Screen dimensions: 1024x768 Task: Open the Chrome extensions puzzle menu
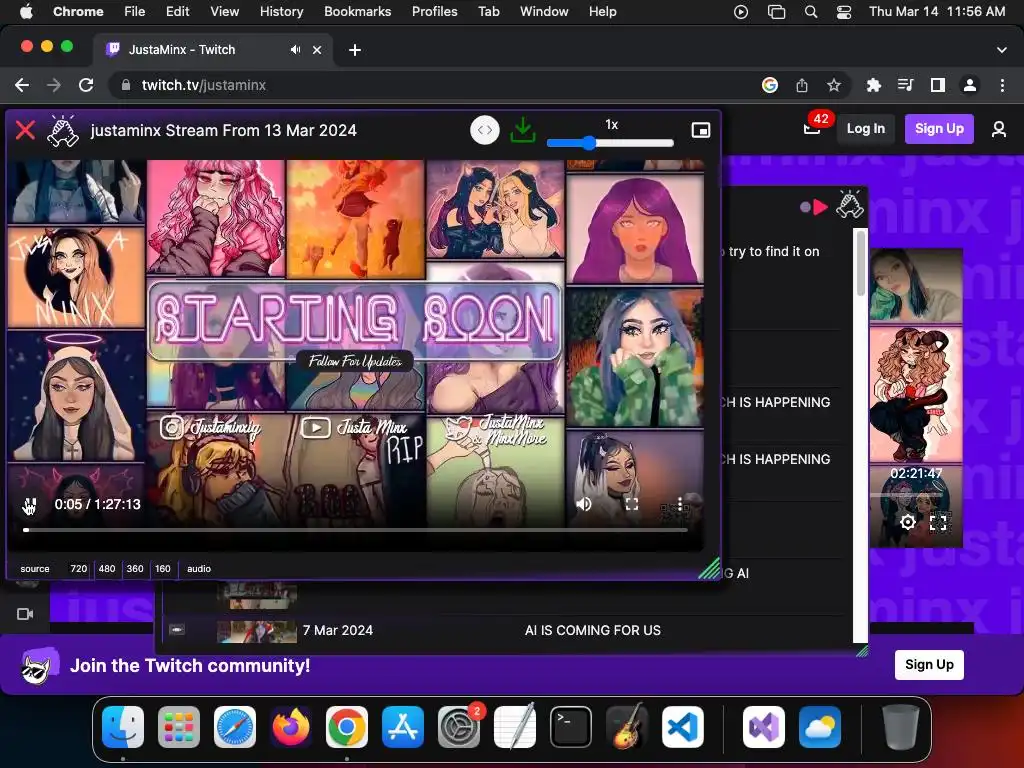tap(874, 85)
